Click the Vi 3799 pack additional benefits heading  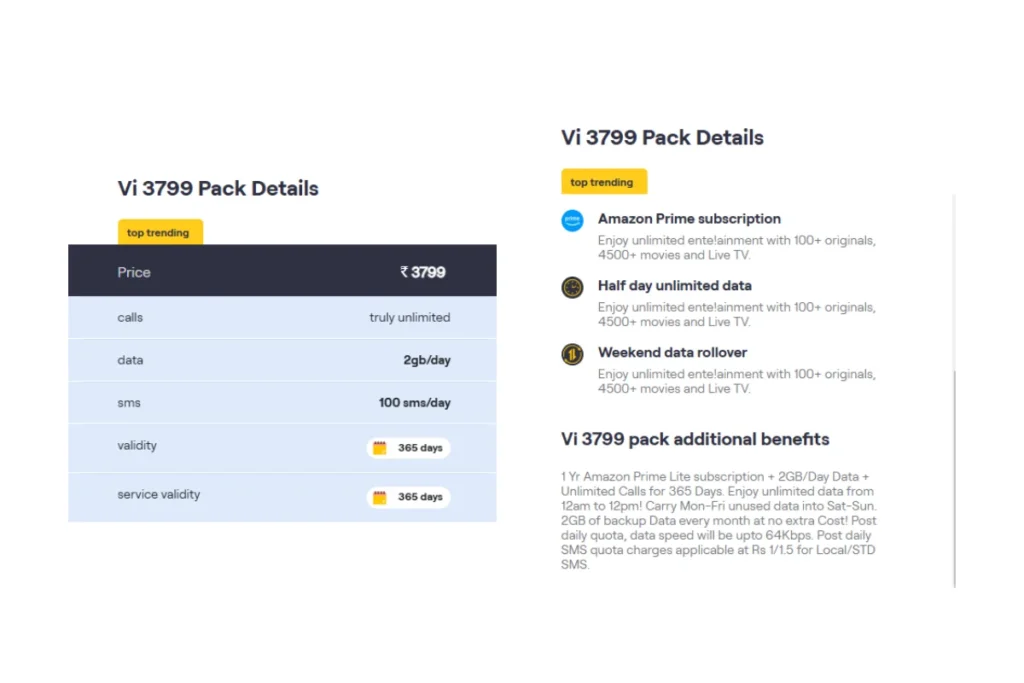[x=695, y=439]
